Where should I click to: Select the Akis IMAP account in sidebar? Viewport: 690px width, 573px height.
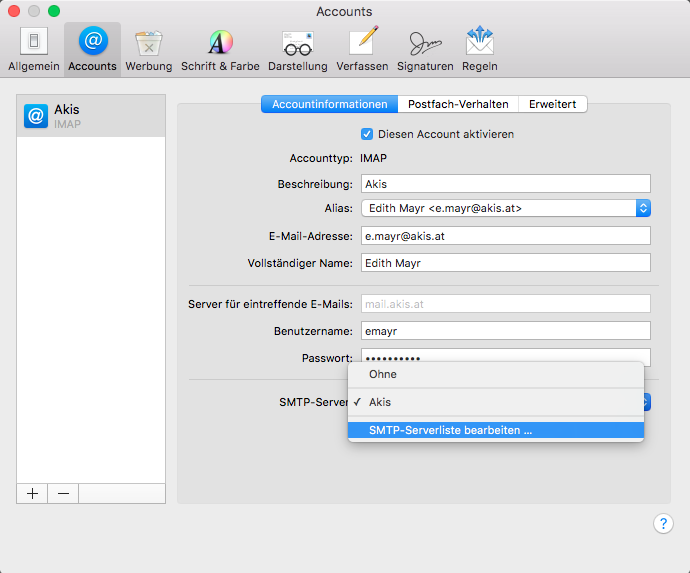(x=91, y=116)
